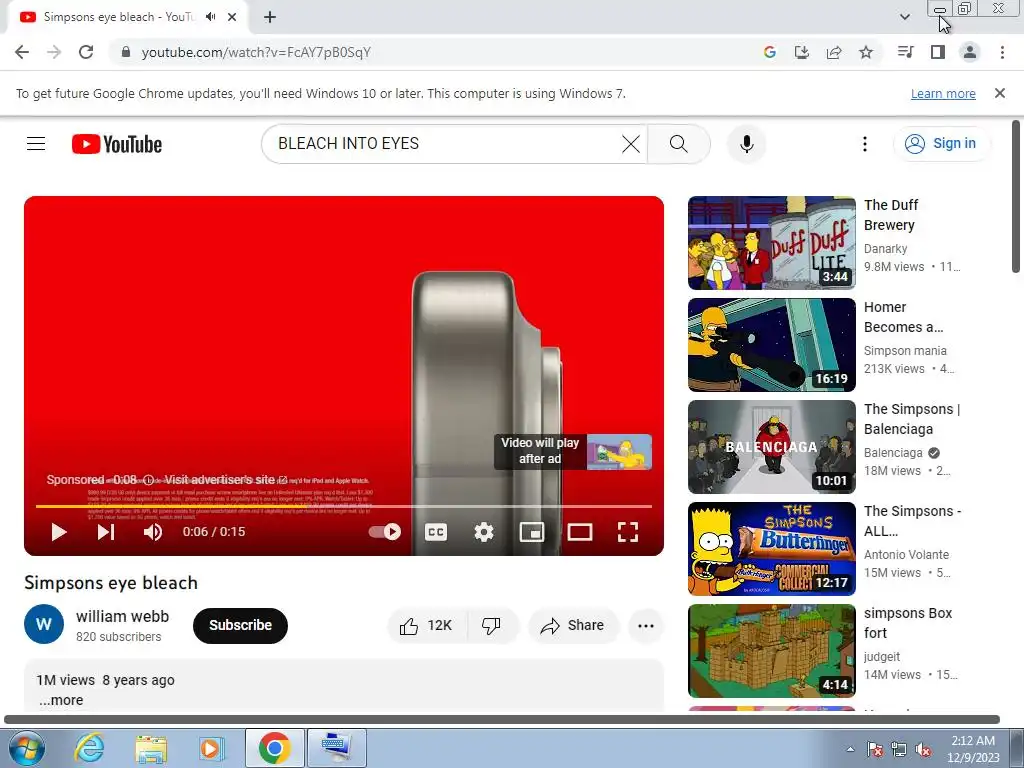1024x768 pixels.
Task: Dislike this video
Action: tap(492, 626)
